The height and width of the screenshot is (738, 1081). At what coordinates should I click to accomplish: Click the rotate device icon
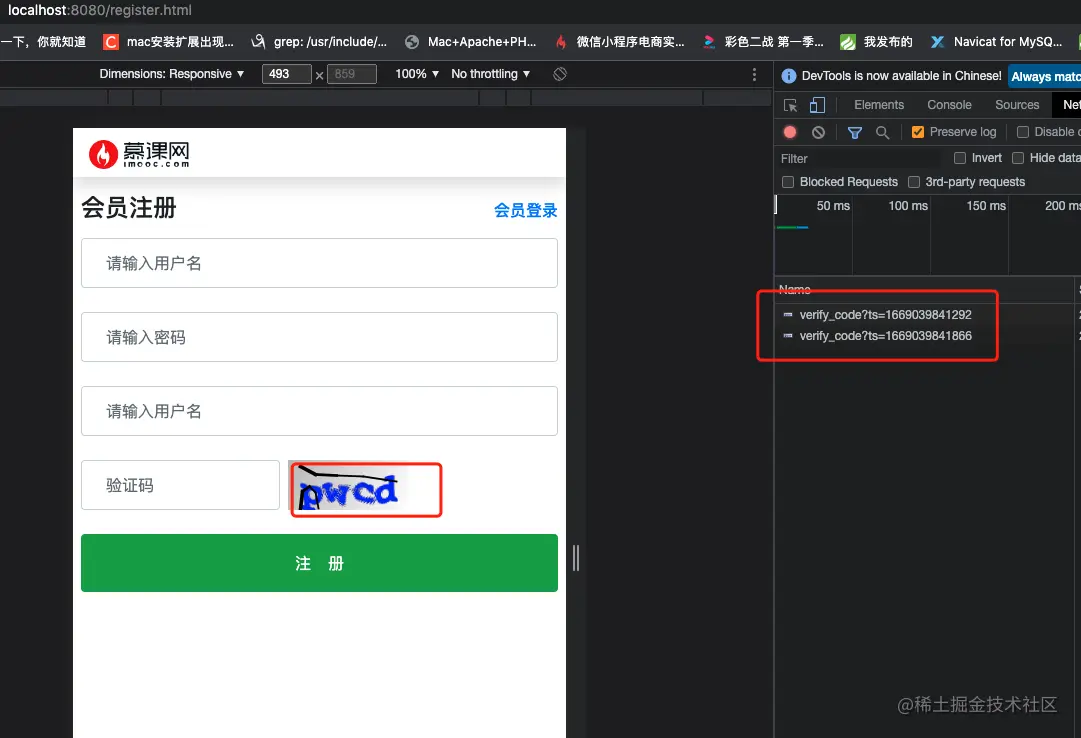560,74
